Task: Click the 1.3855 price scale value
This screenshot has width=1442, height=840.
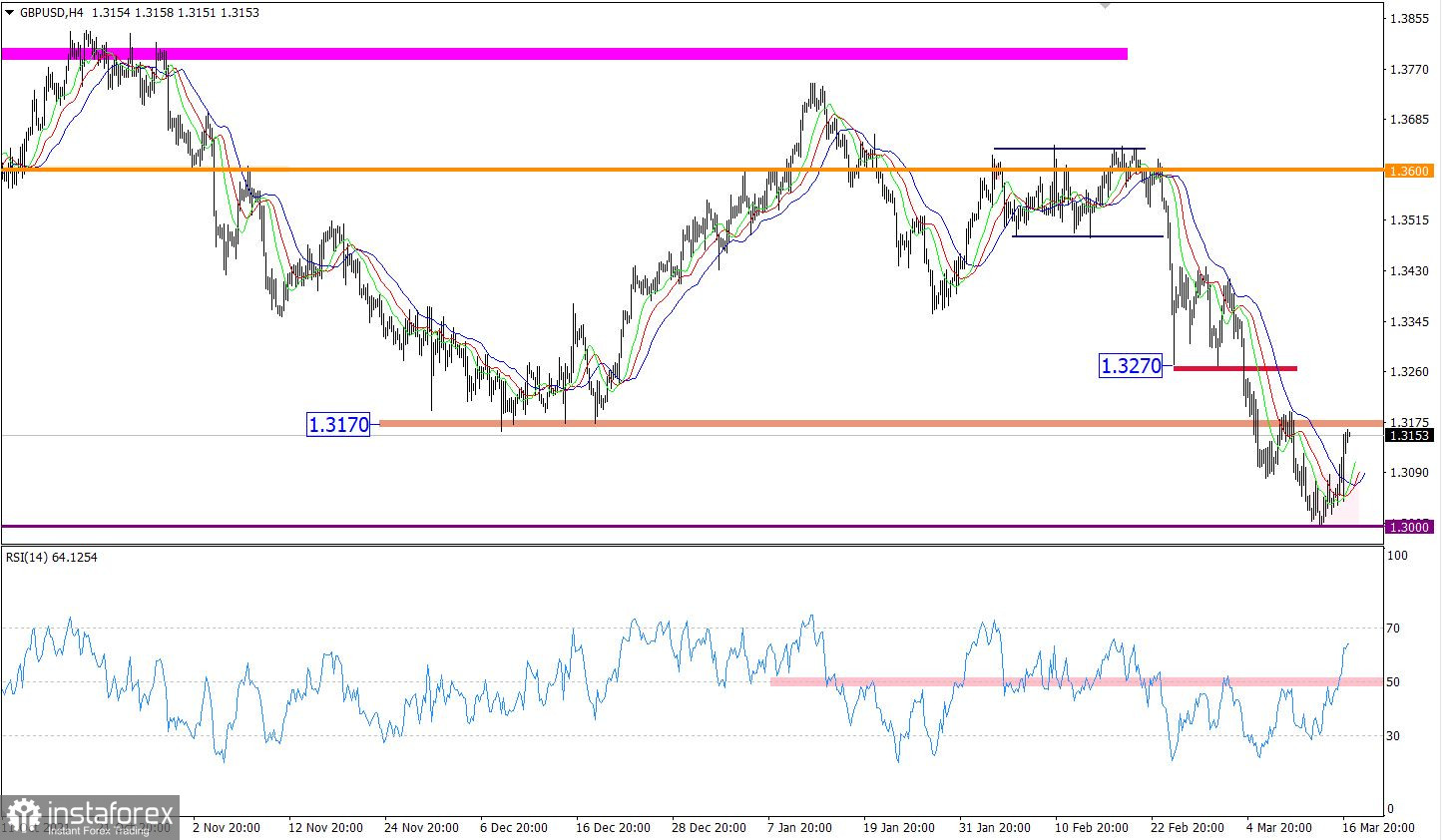Action: click(1412, 19)
